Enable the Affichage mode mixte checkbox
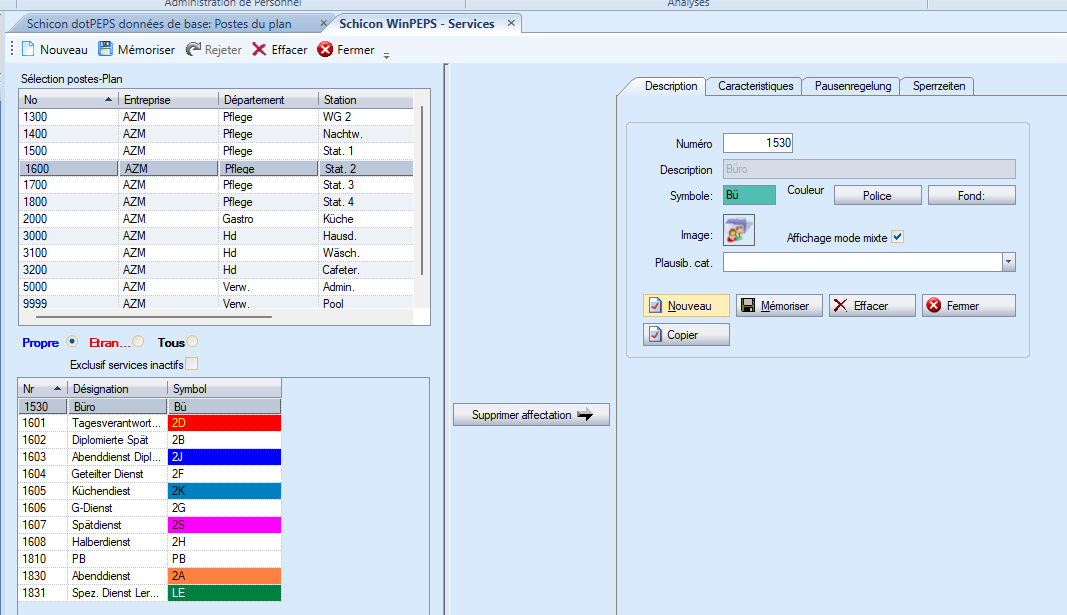Viewport: 1067px width, 615px height. click(897, 237)
